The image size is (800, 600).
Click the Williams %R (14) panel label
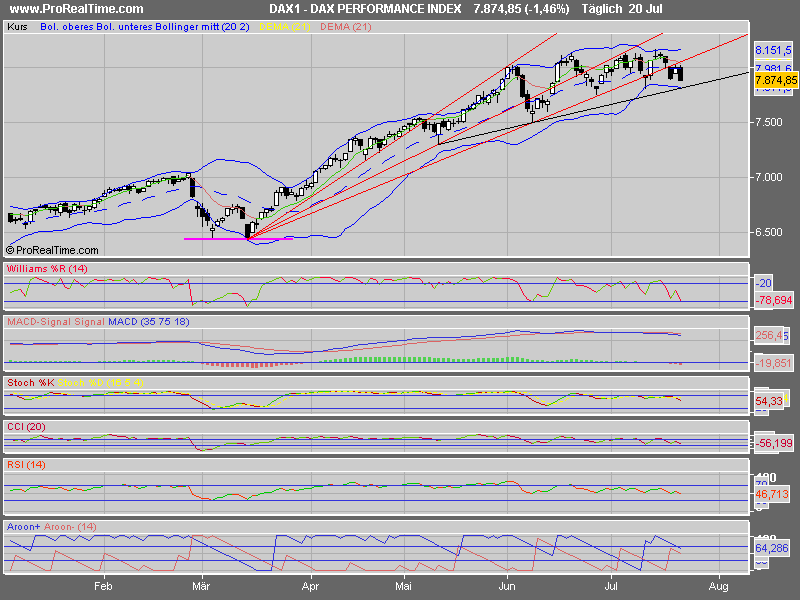click(47, 268)
